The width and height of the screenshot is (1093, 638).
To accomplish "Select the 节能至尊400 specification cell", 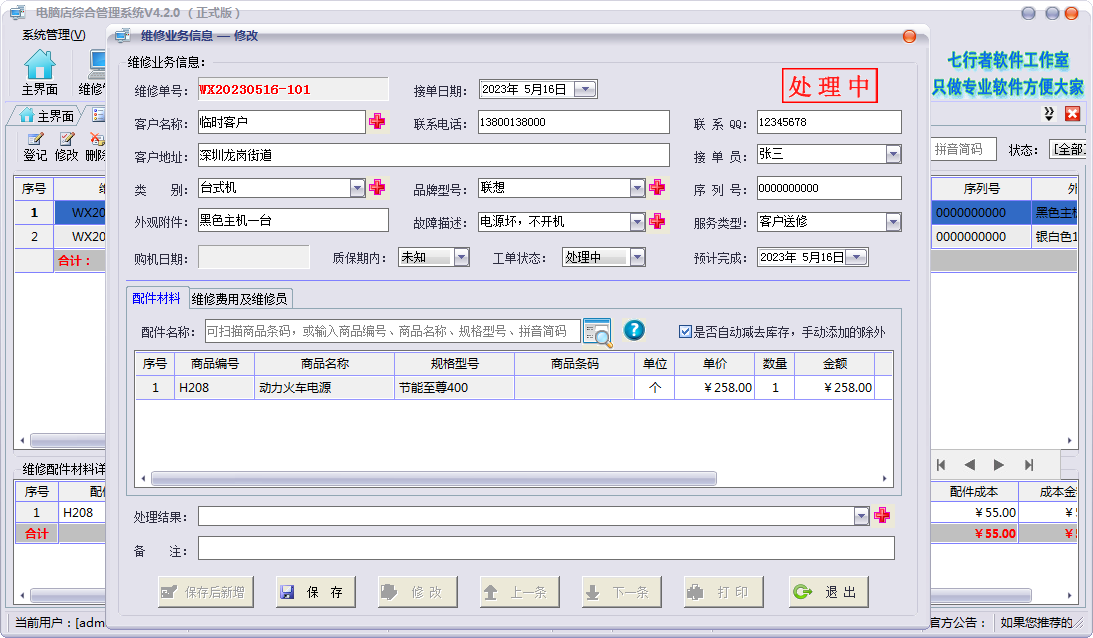I will (x=454, y=388).
